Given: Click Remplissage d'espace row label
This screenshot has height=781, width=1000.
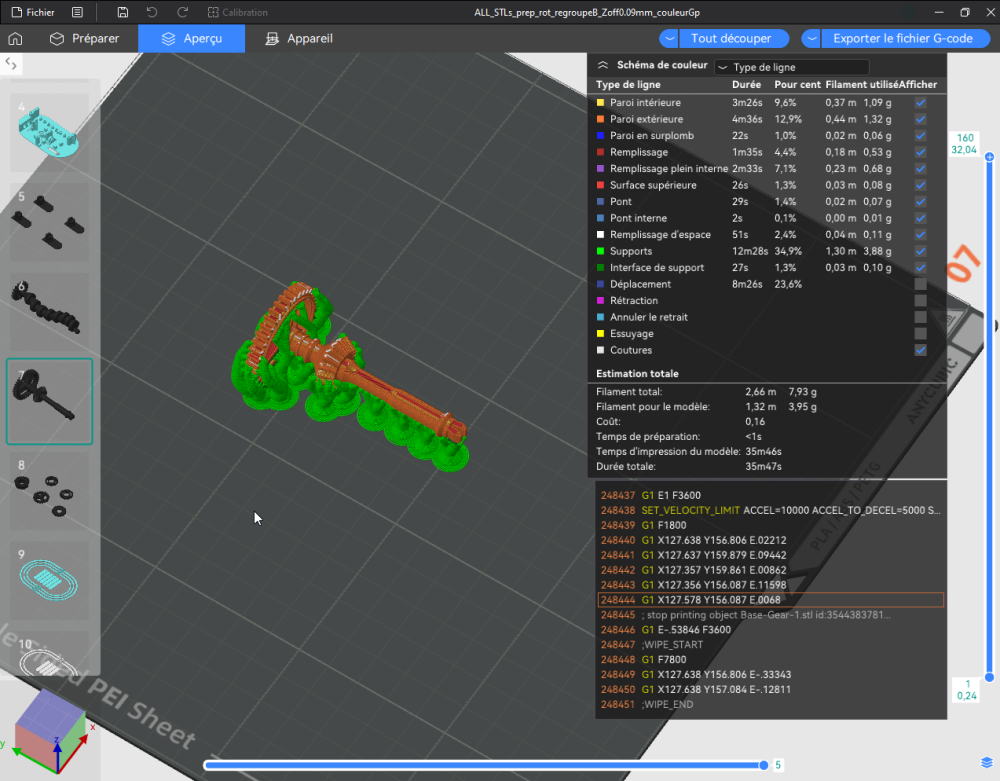Looking at the screenshot, I should click(660, 235).
